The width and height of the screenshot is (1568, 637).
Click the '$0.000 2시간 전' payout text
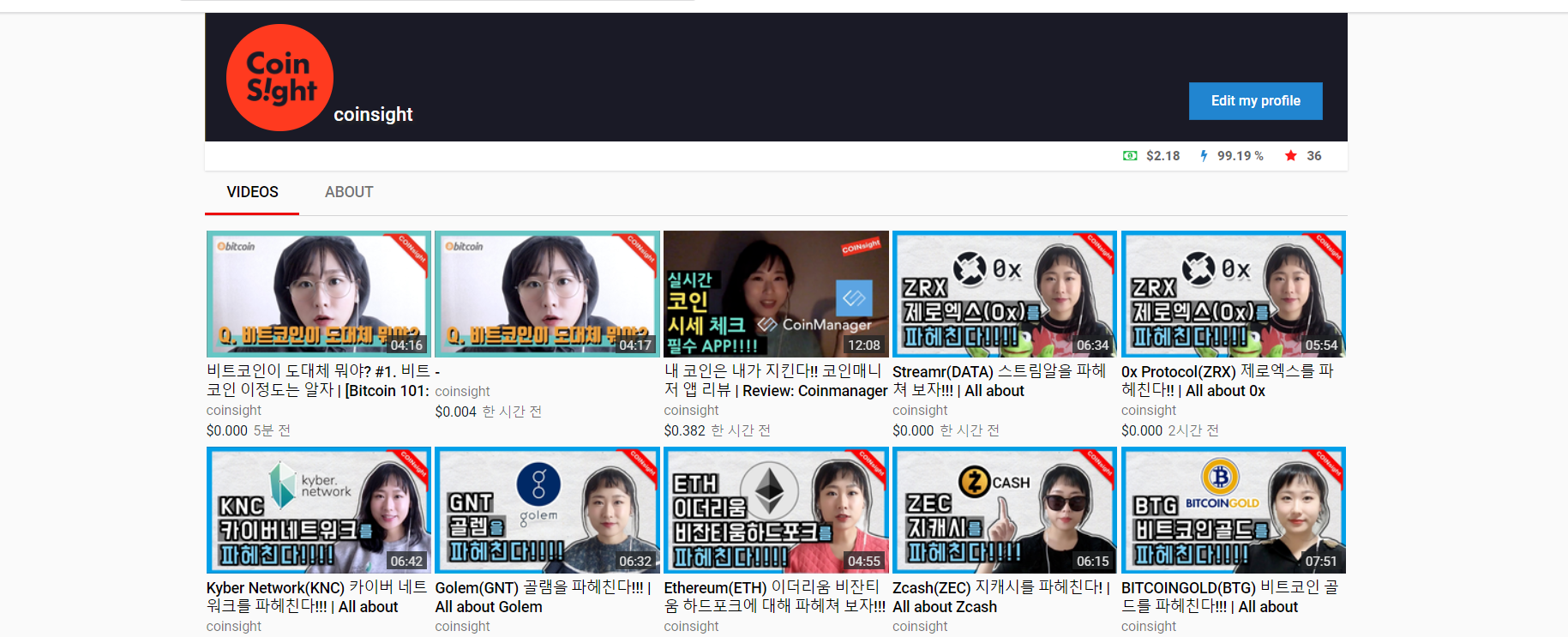(x=1170, y=430)
